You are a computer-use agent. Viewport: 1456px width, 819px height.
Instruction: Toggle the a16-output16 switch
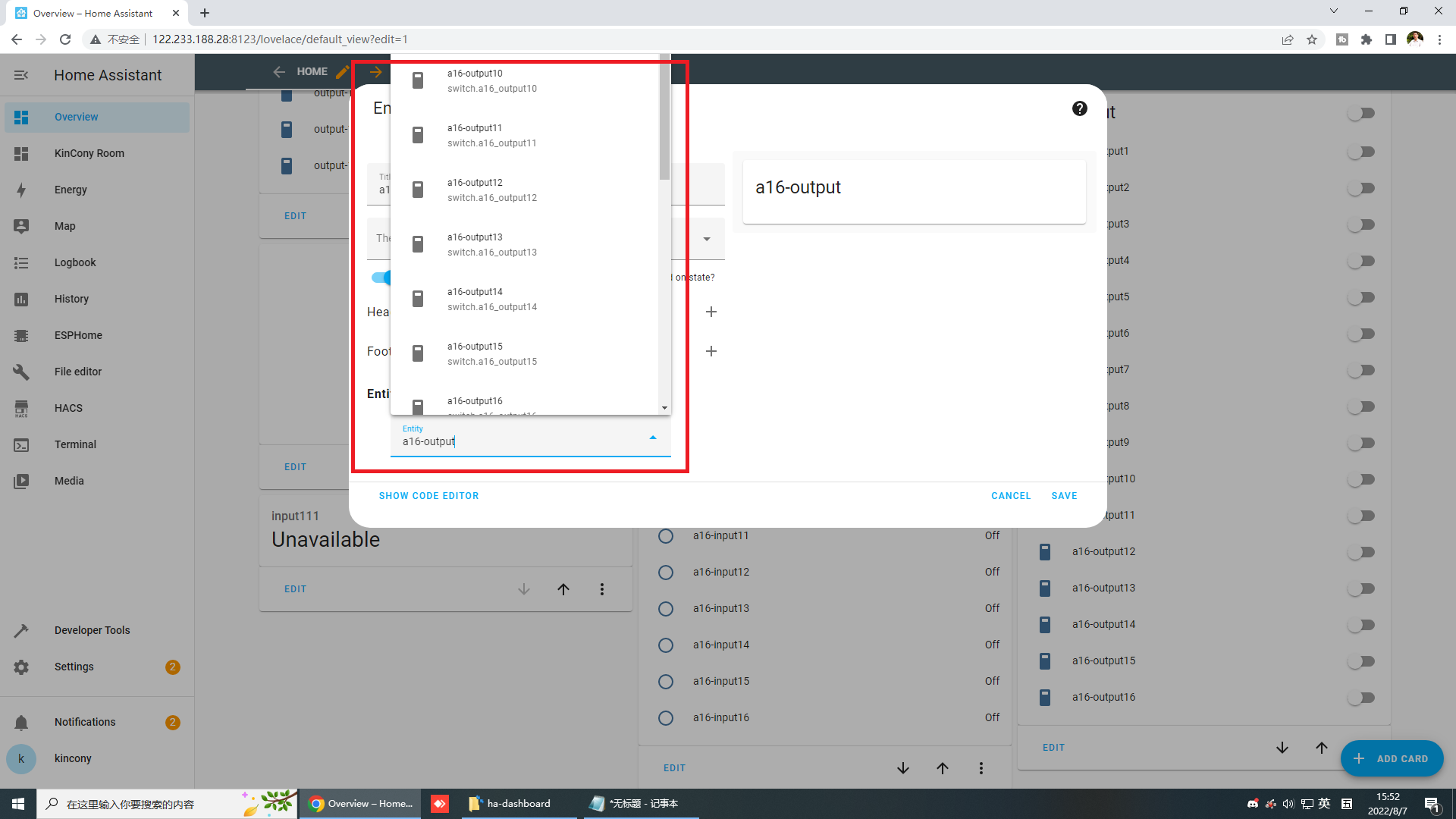[x=1361, y=698]
